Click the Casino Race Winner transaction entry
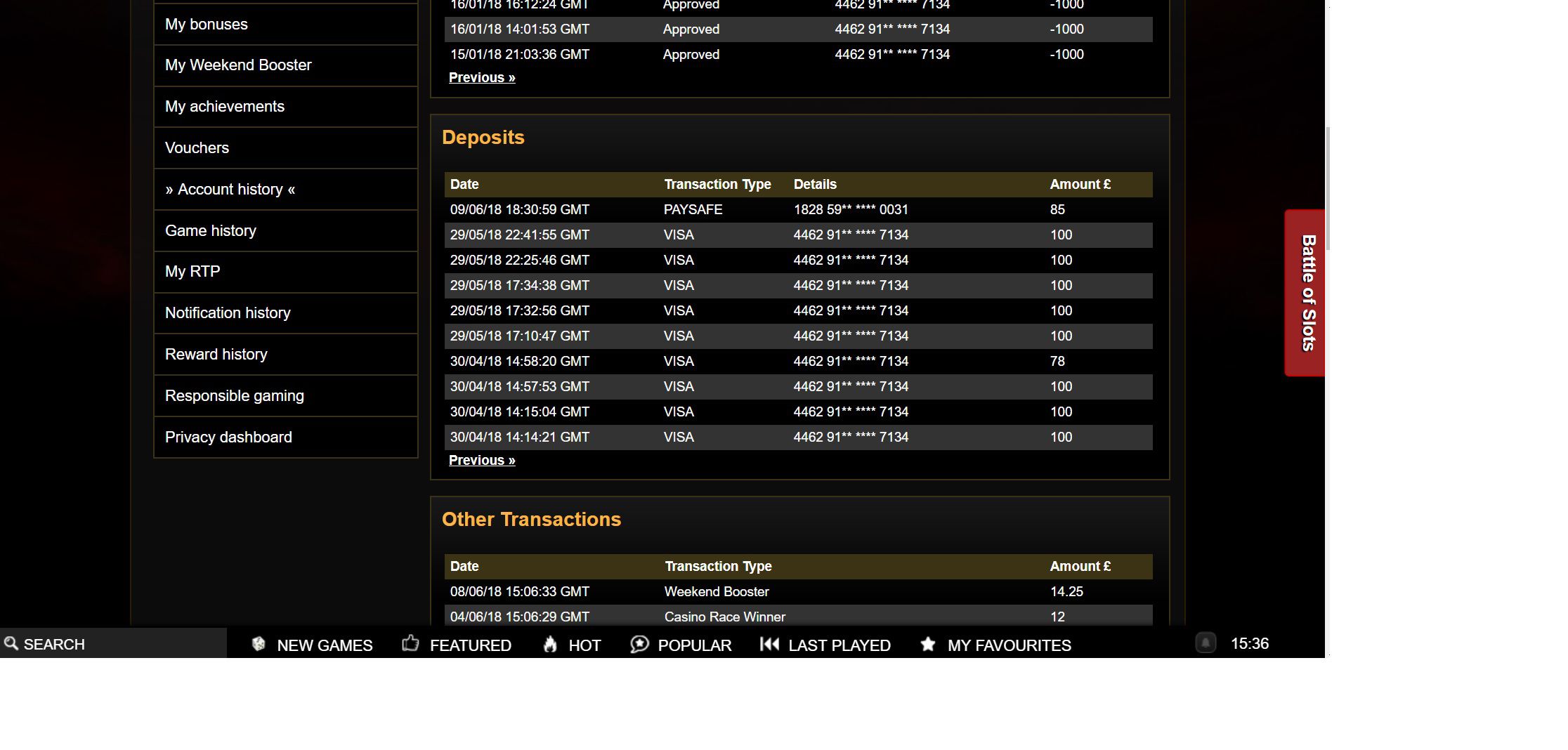 (725, 617)
